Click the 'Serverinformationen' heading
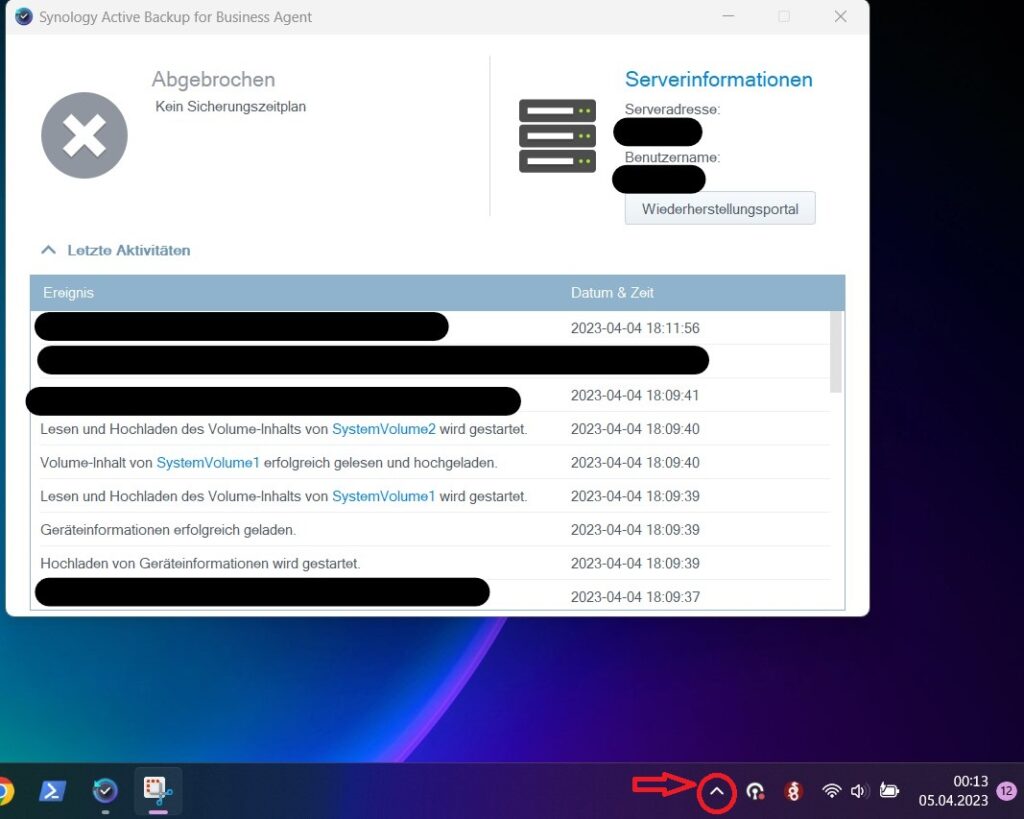The image size is (1024, 819). [x=718, y=80]
